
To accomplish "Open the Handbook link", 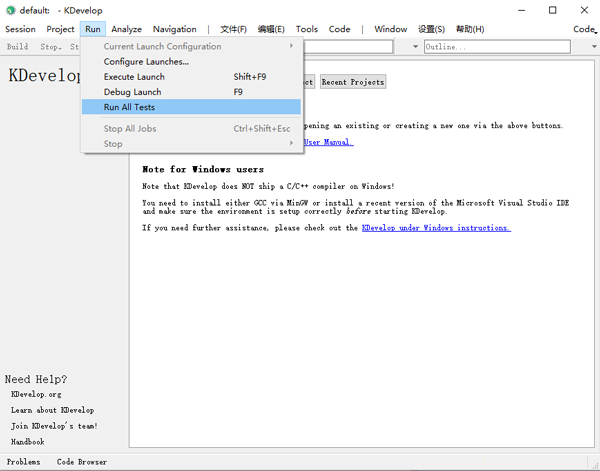I will [28, 442].
